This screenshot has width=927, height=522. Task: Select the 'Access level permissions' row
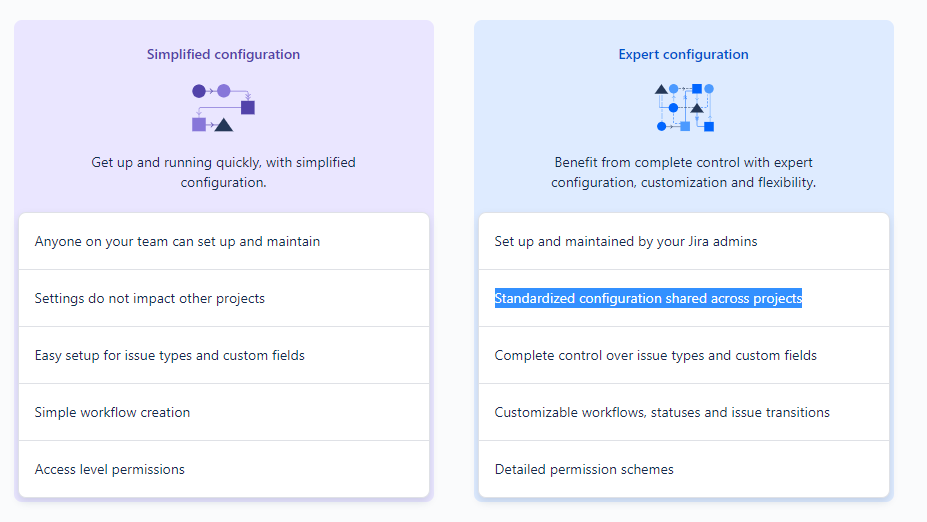(x=224, y=469)
